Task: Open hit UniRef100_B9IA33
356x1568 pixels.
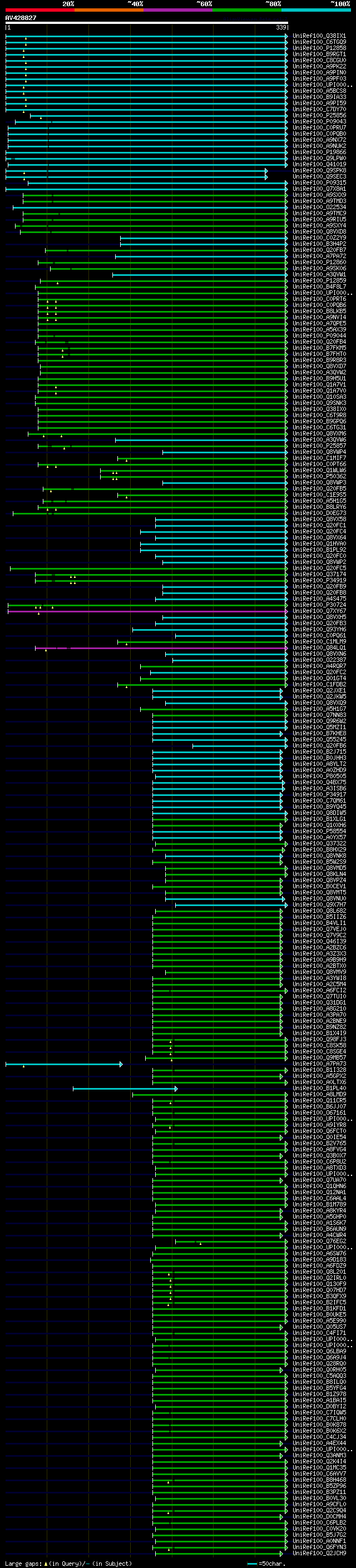Action: (x=319, y=97)
